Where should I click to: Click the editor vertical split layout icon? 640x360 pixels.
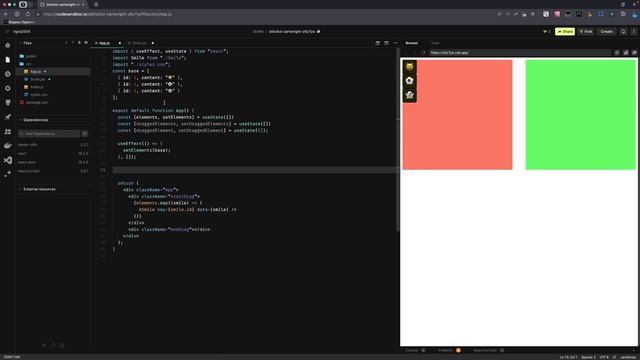tap(386, 43)
